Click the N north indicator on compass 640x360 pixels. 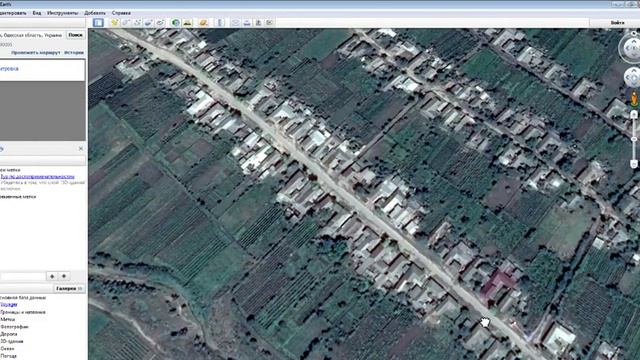pos(634,33)
